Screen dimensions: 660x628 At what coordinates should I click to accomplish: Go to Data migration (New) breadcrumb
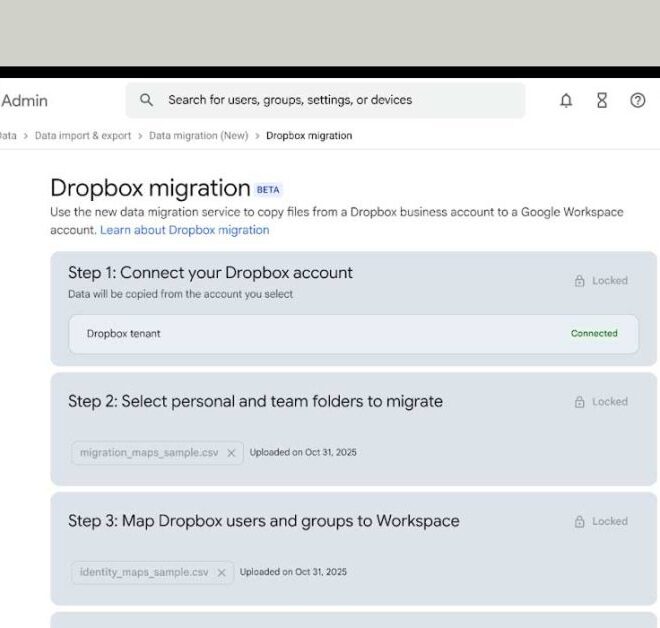click(199, 136)
